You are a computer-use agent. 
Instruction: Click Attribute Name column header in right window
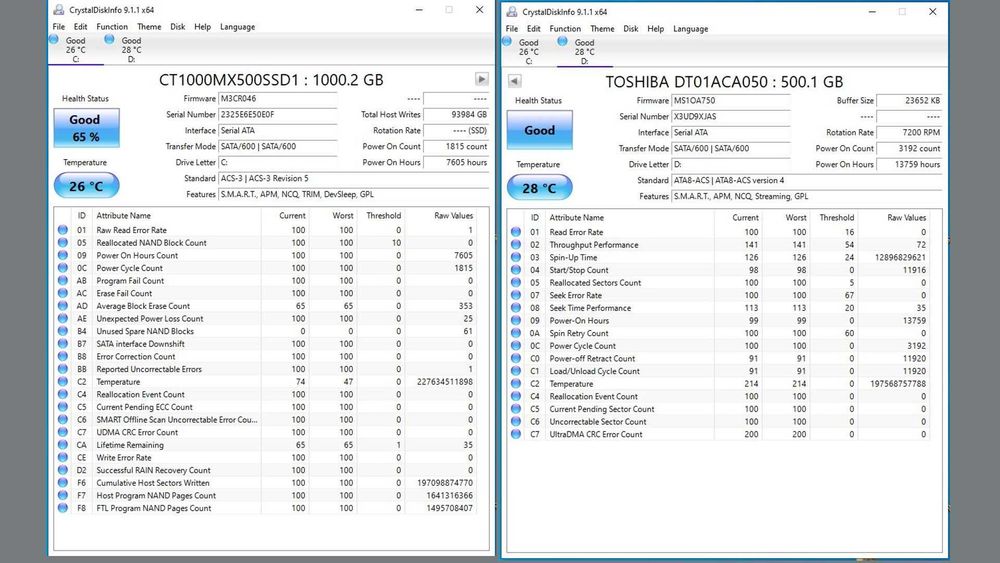tap(630, 217)
